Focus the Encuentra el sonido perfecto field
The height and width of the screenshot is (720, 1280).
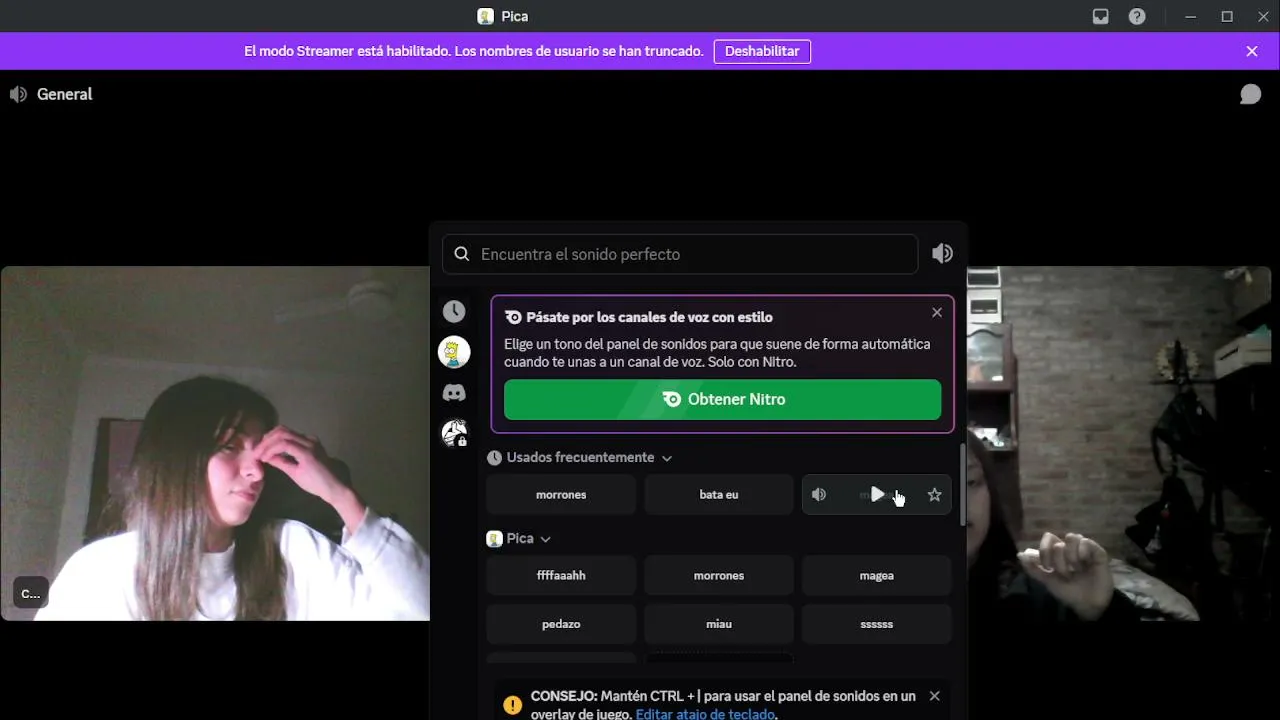pyautogui.click(x=680, y=254)
